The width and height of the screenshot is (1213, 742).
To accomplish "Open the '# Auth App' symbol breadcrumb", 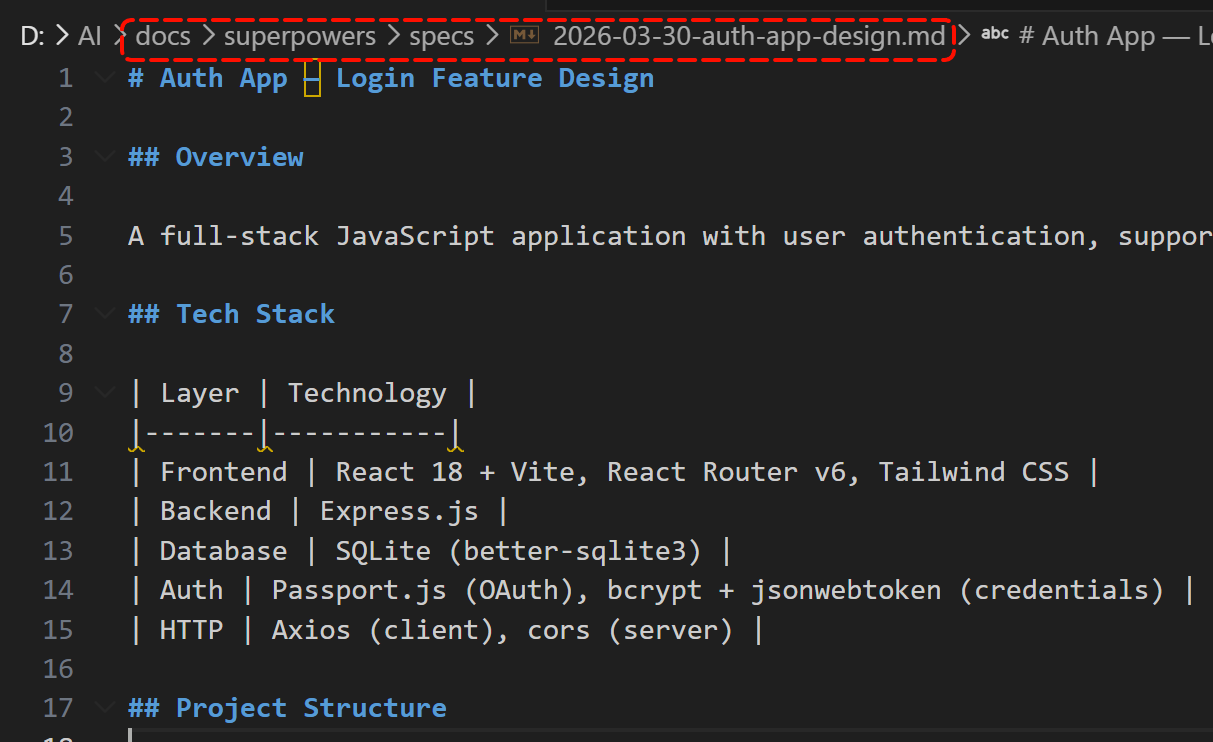I will [1116, 37].
